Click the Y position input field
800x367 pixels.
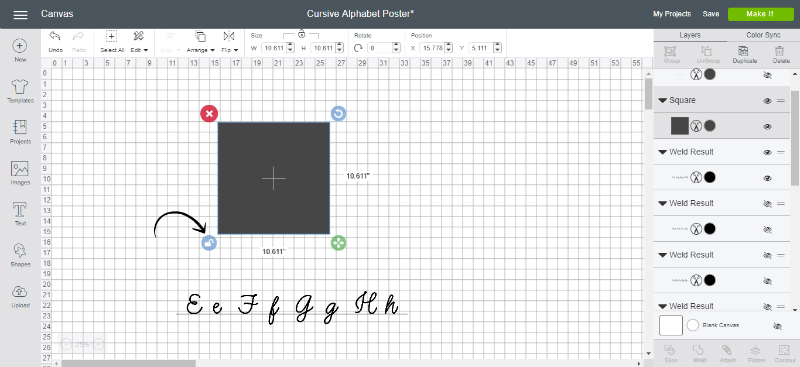481,48
